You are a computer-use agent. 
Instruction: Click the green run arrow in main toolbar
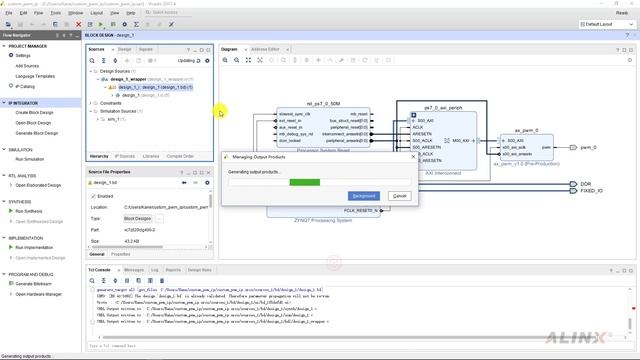101,24
